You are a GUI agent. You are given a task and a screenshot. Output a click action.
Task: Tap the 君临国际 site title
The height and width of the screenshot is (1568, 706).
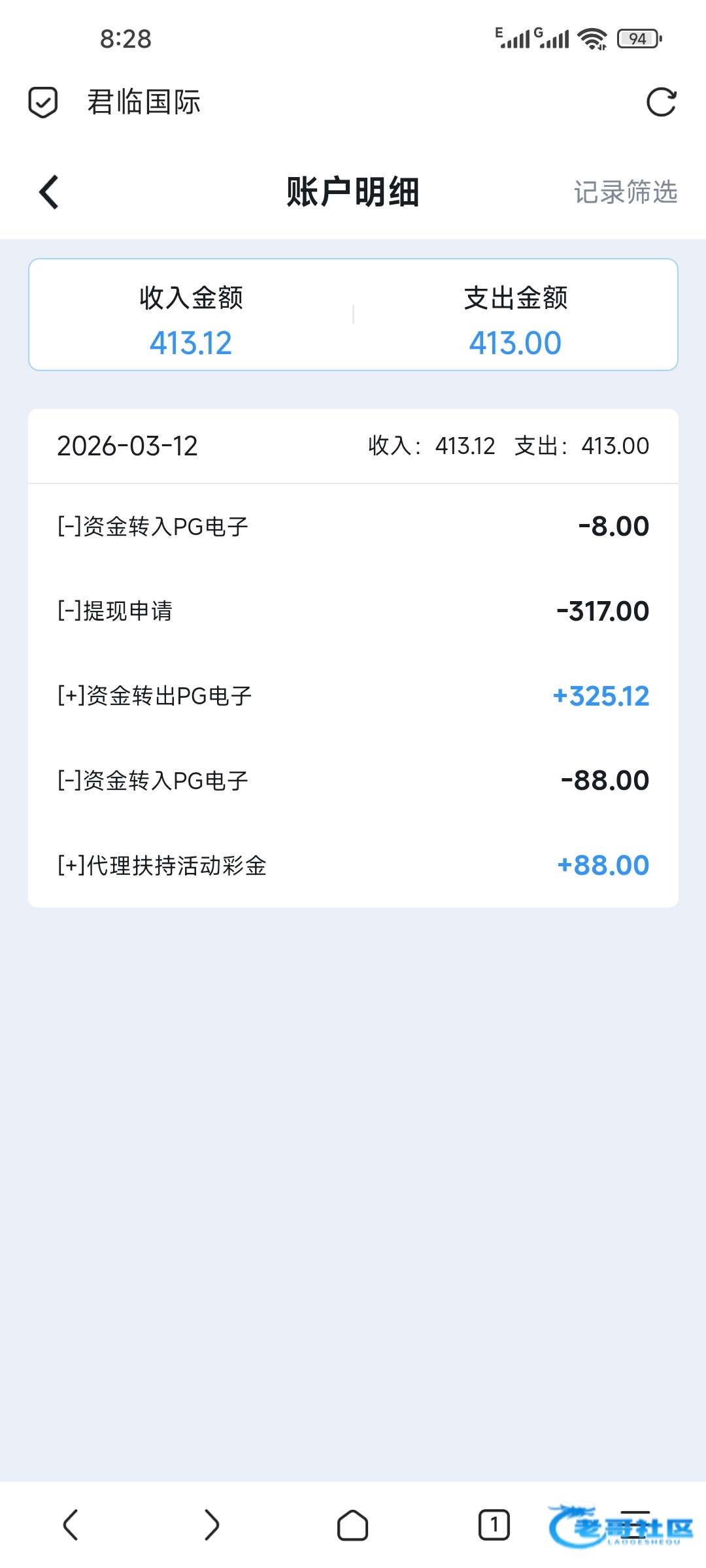144,103
